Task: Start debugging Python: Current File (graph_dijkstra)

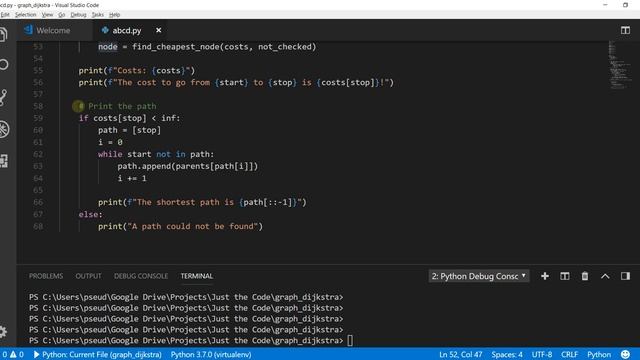Action: pyautogui.click(x=98, y=354)
